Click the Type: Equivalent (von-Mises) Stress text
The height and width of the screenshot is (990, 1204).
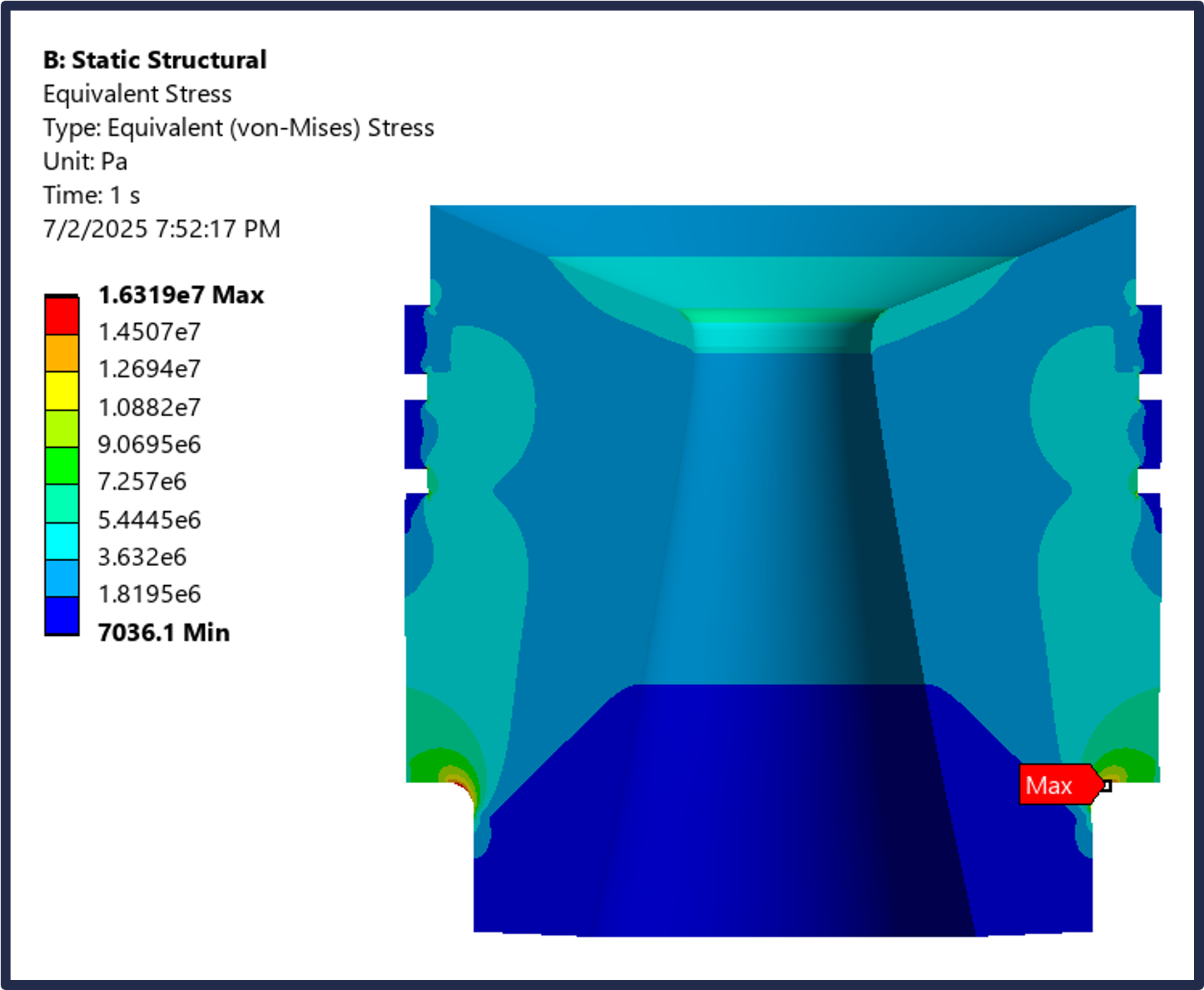coord(239,127)
